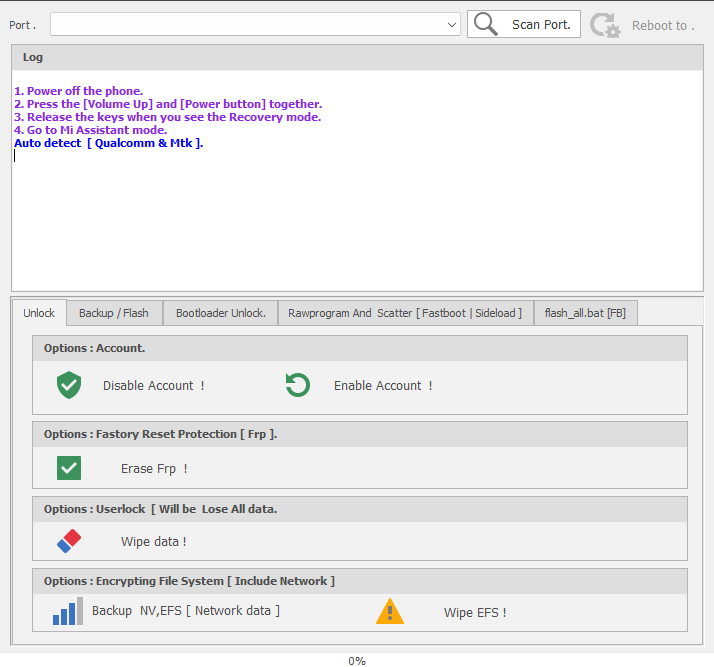This screenshot has width=714, height=667.
Task: Open the Backup / Flash tab
Action: [x=114, y=313]
